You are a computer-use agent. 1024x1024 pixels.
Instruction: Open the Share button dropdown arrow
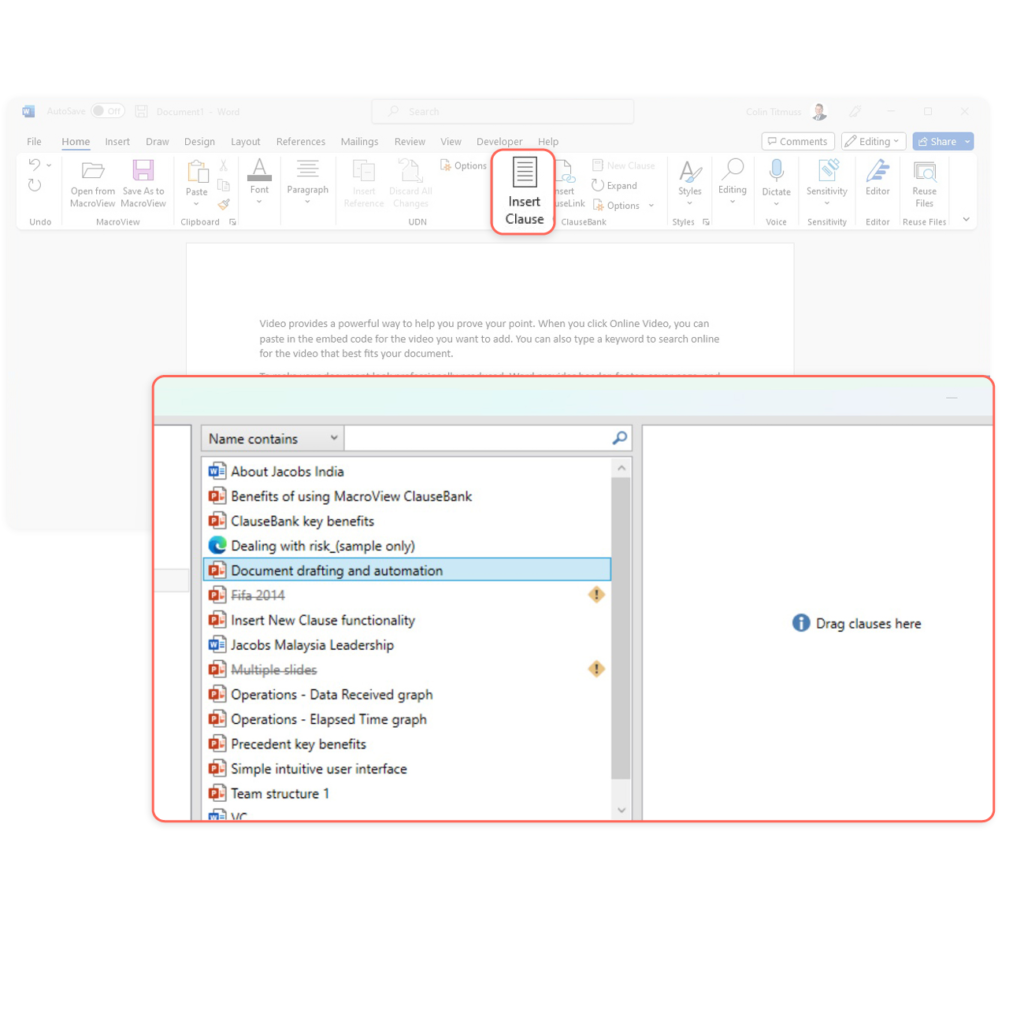[967, 142]
